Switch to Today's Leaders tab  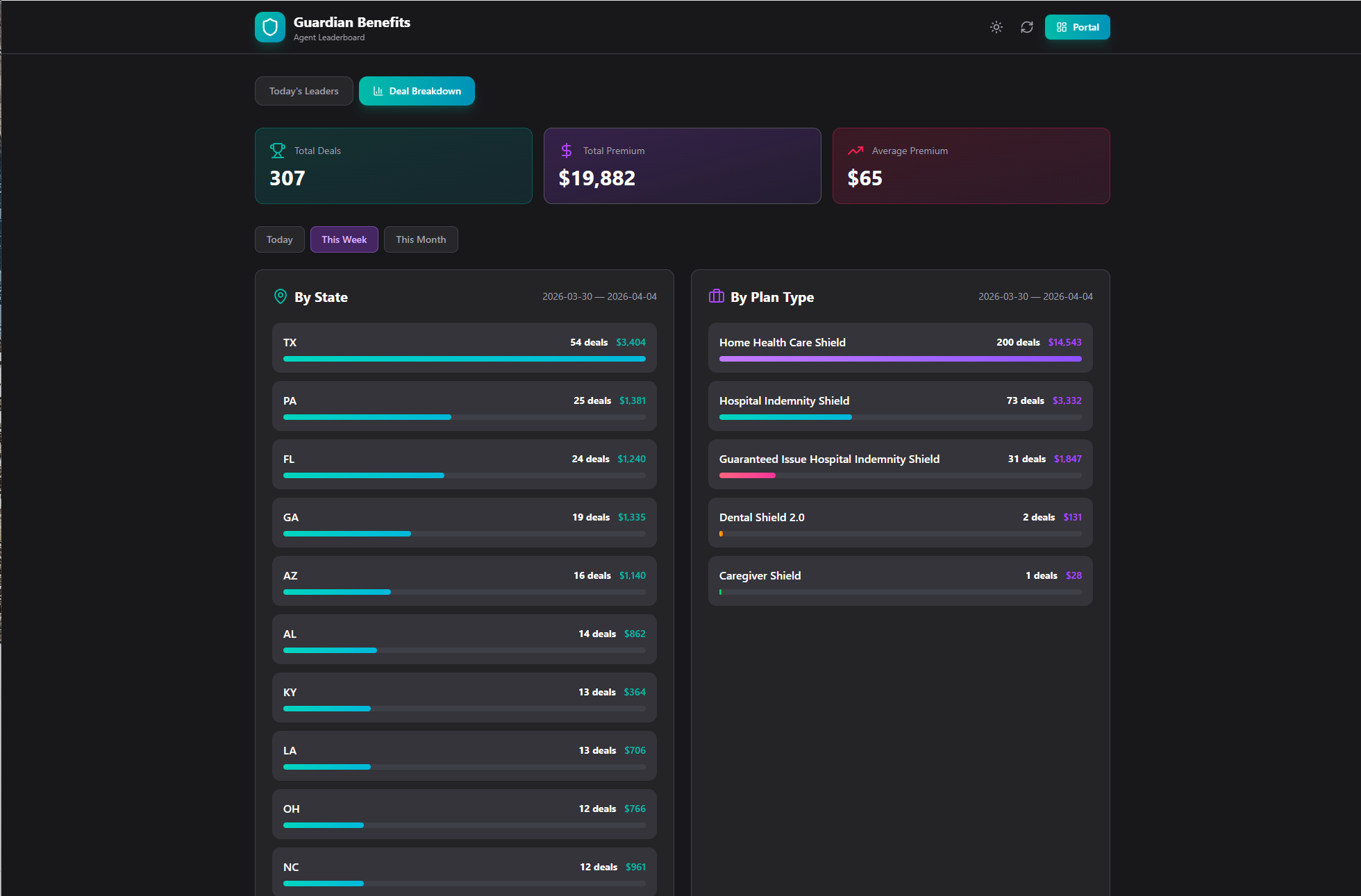tap(303, 91)
